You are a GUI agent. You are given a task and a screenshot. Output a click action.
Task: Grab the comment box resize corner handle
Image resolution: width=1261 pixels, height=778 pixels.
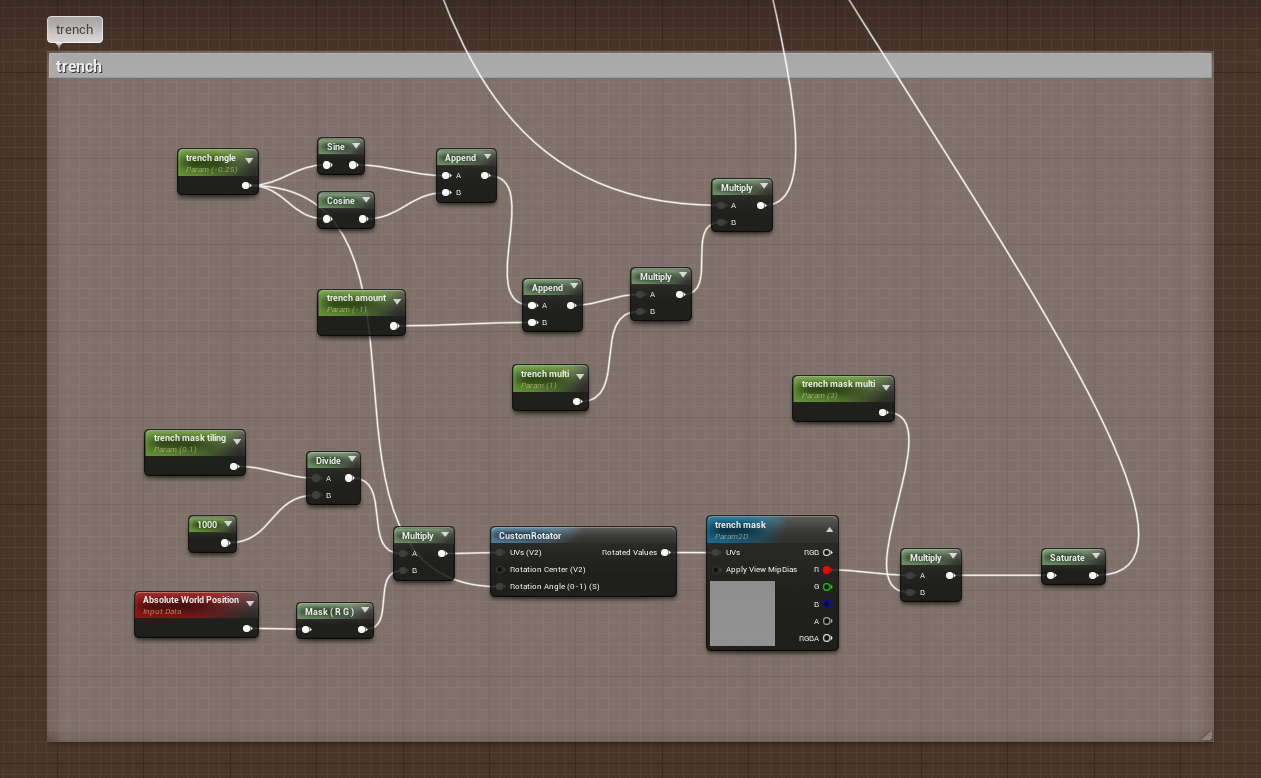click(x=1206, y=735)
